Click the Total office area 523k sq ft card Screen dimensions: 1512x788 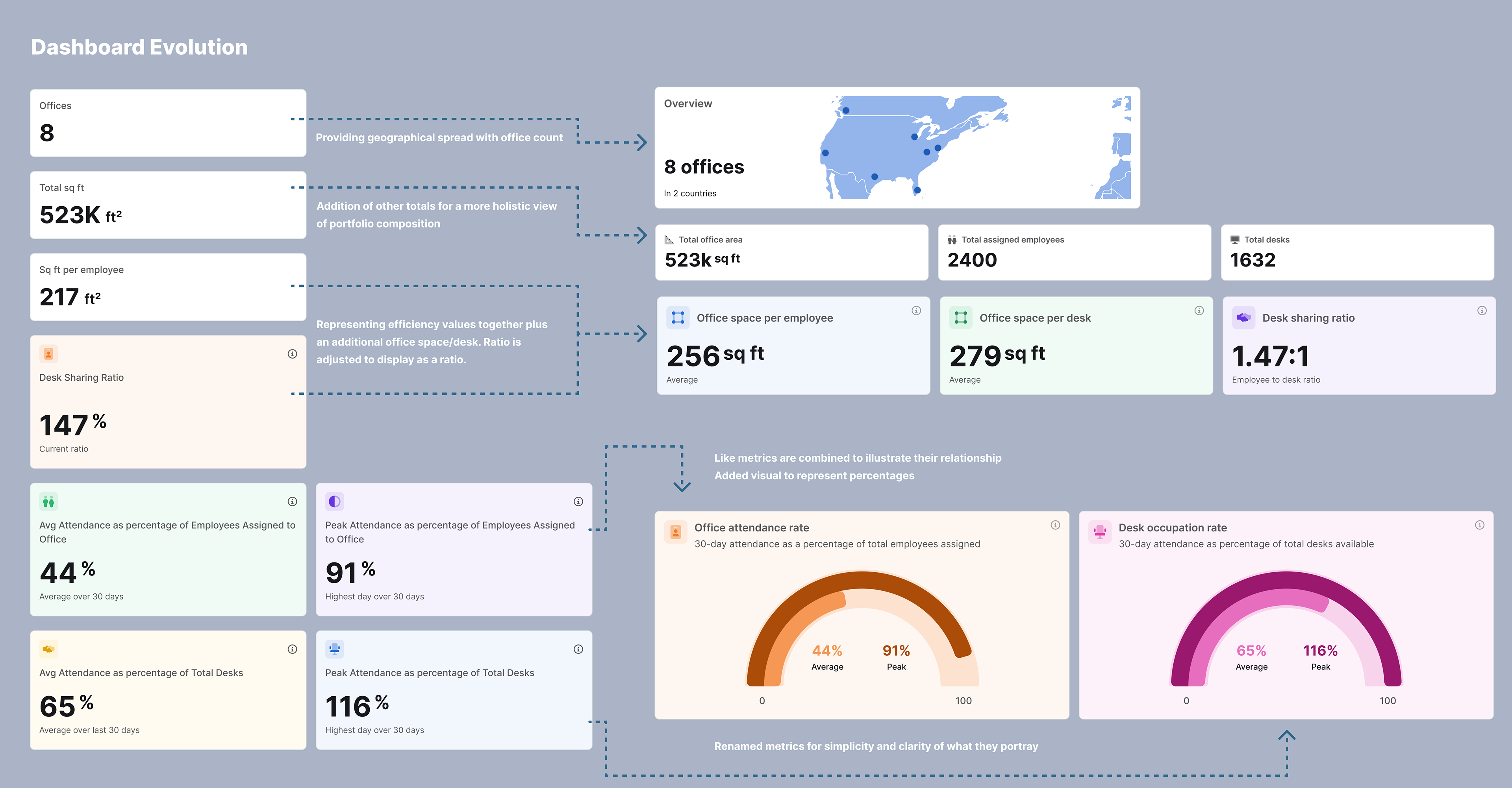(791, 252)
